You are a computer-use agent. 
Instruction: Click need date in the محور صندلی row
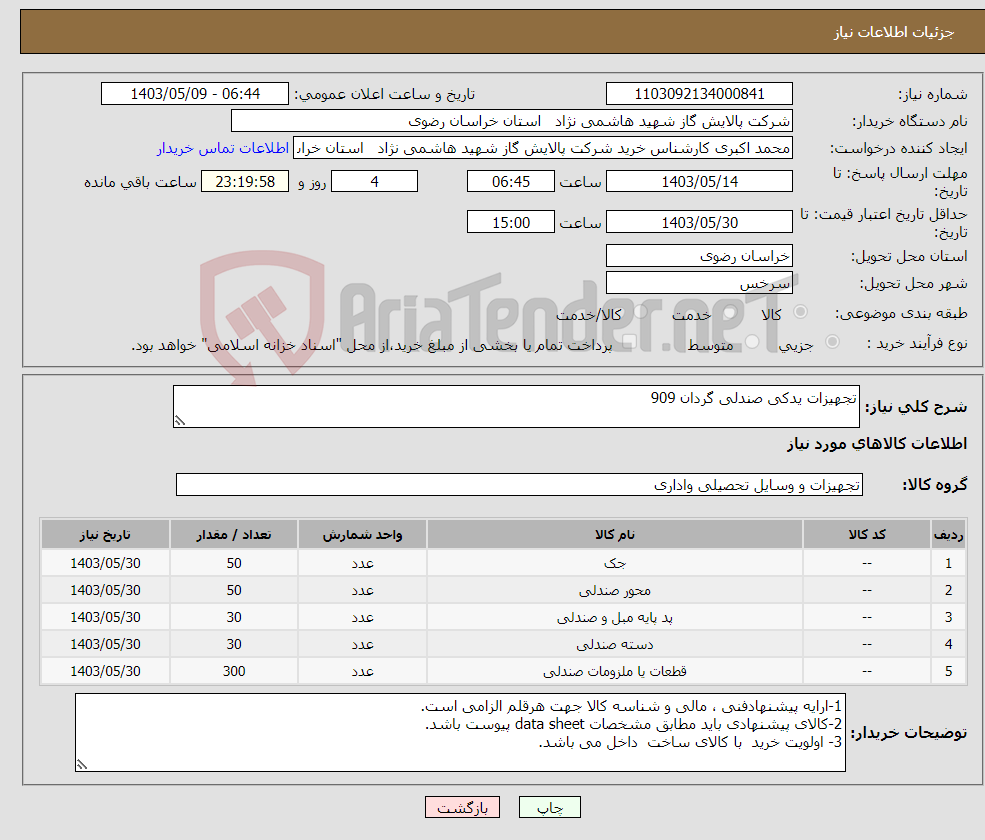tap(105, 591)
